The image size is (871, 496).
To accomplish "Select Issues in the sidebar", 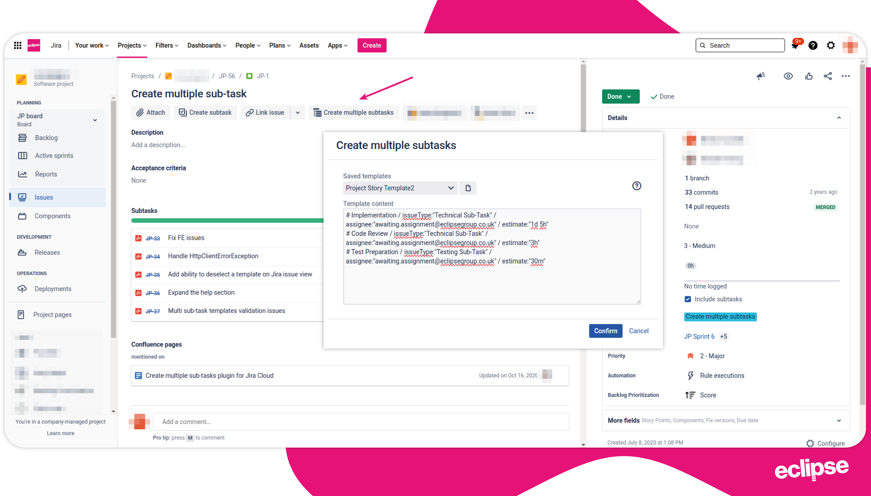I will pyautogui.click(x=57, y=197).
